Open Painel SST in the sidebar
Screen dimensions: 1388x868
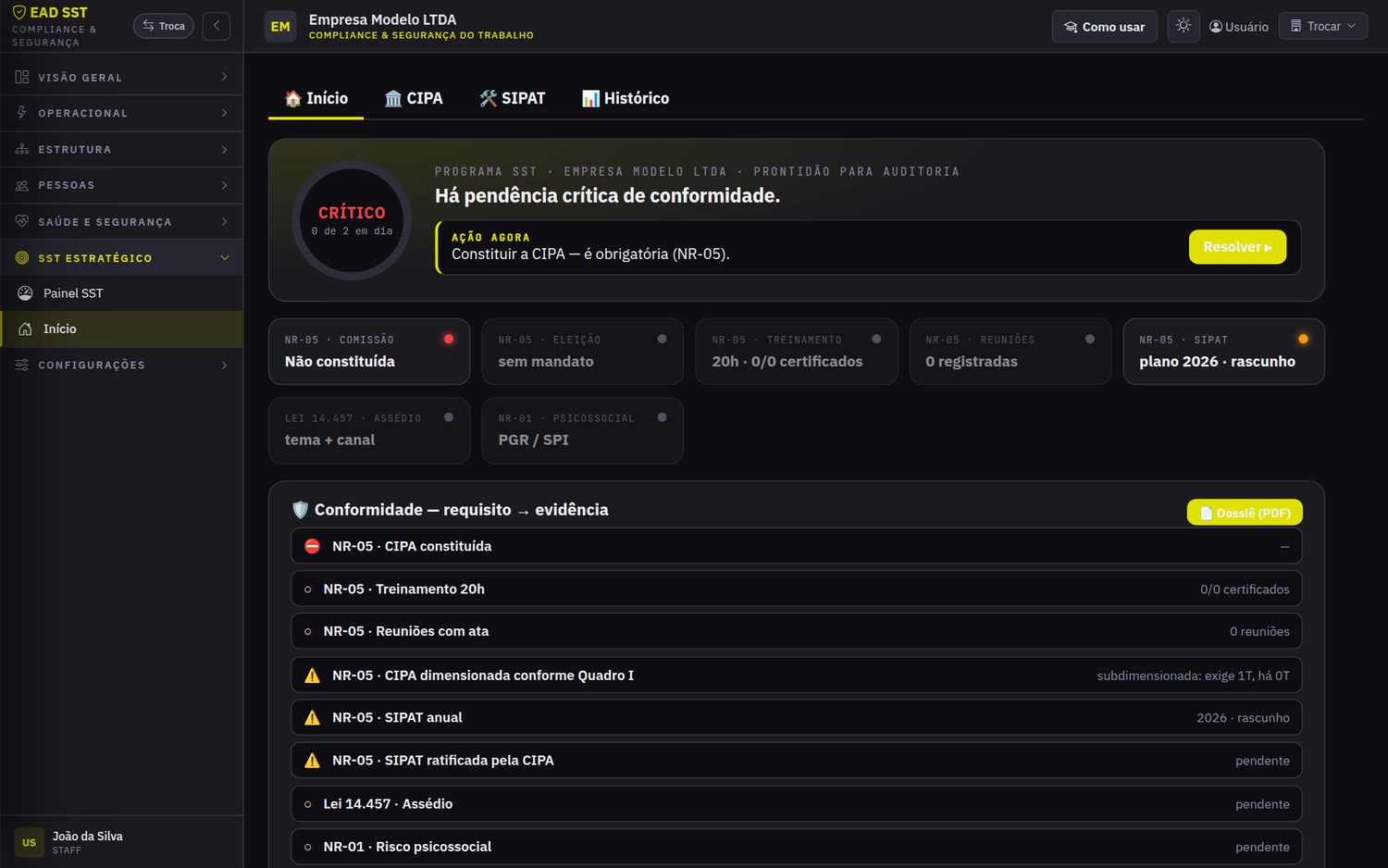pyautogui.click(x=121, y=293)
